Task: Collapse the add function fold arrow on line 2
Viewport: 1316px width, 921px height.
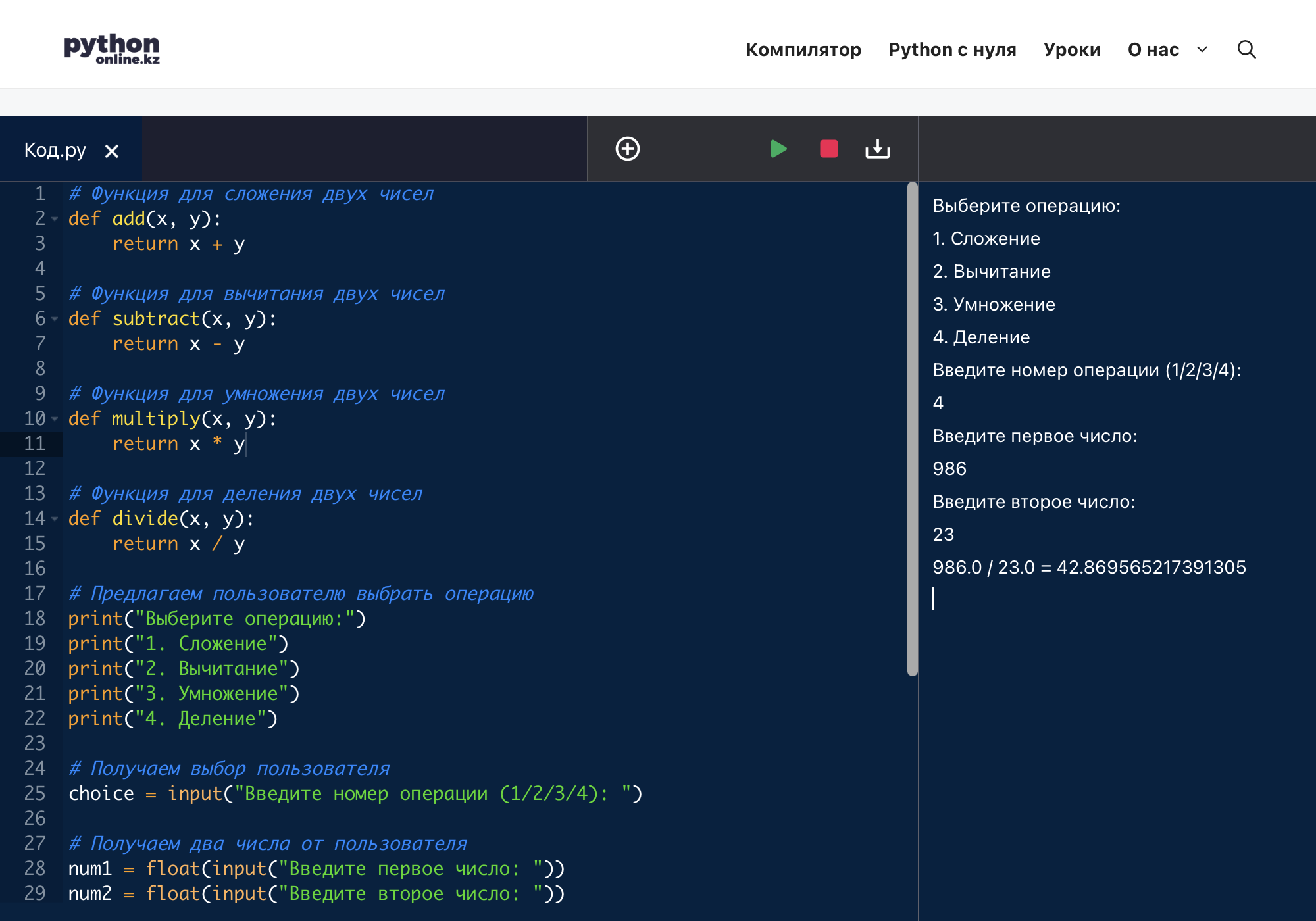Action: 55,218
